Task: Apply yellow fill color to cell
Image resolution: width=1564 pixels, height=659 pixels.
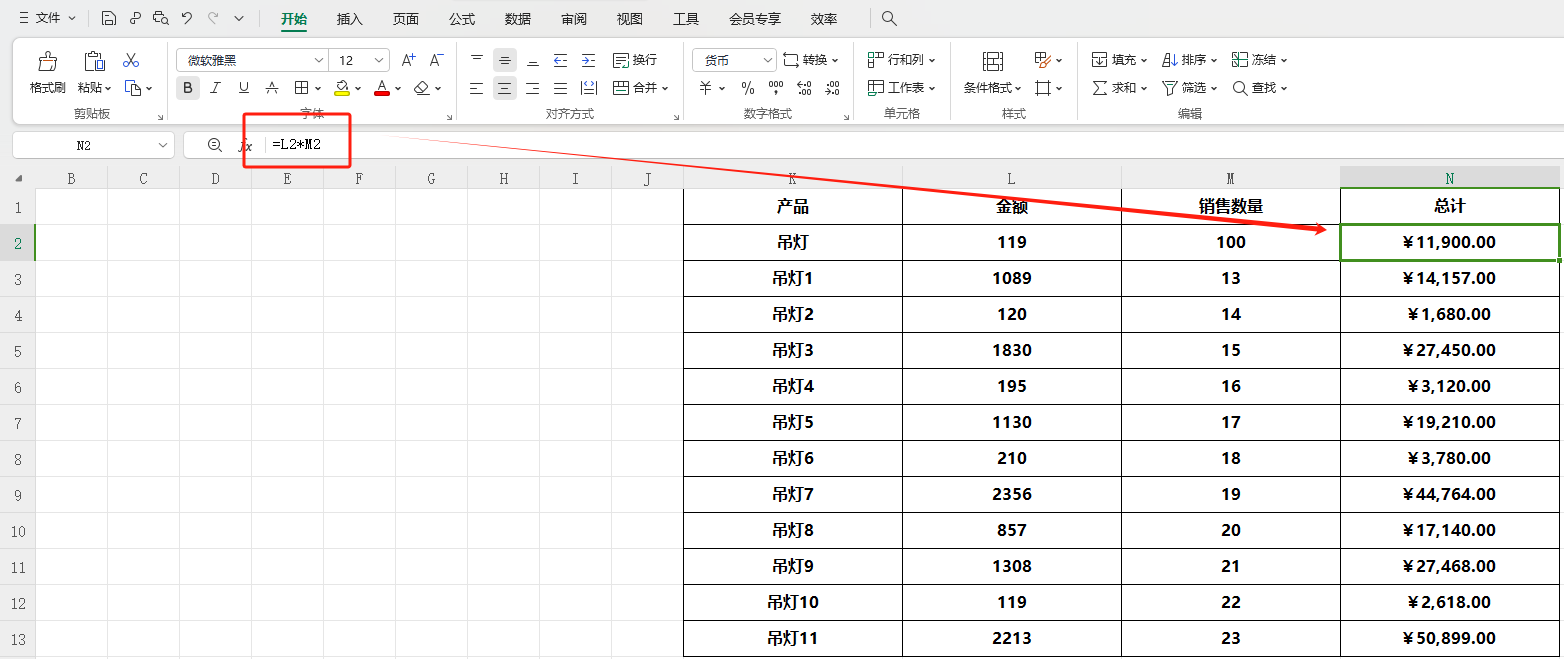Action: 342,88
